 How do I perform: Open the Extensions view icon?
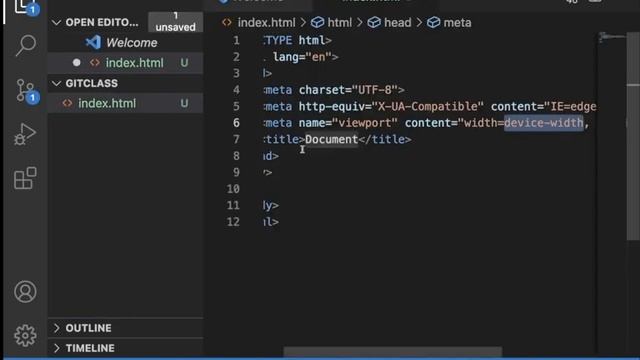coord(25,178)
